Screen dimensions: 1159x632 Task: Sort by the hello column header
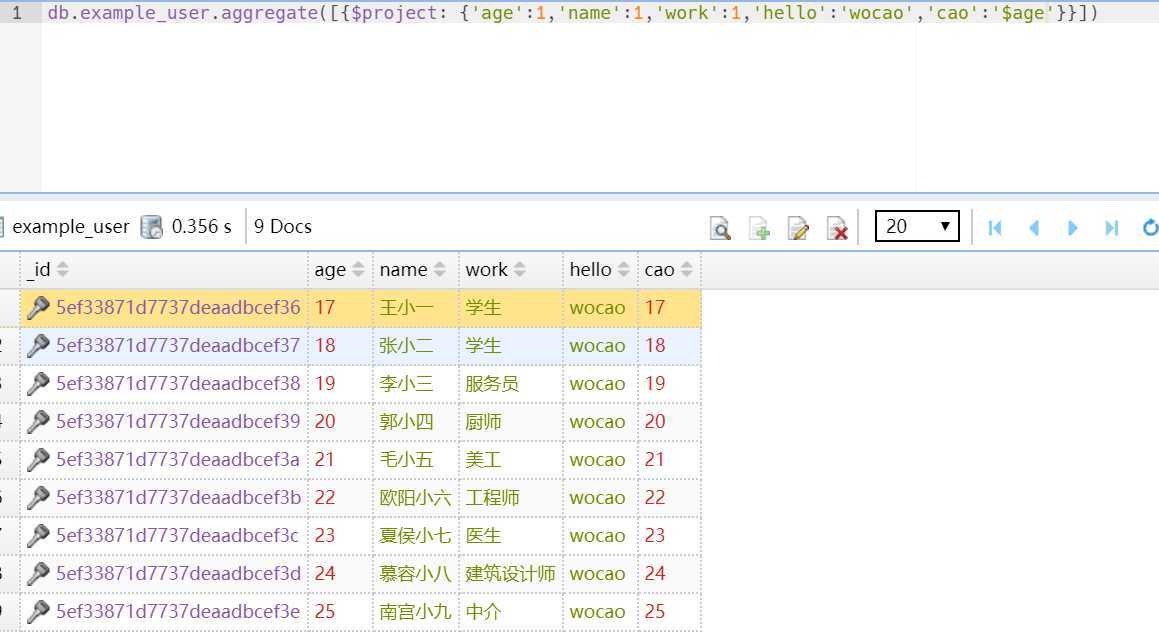pyautogui.click(x=600, y=270)
